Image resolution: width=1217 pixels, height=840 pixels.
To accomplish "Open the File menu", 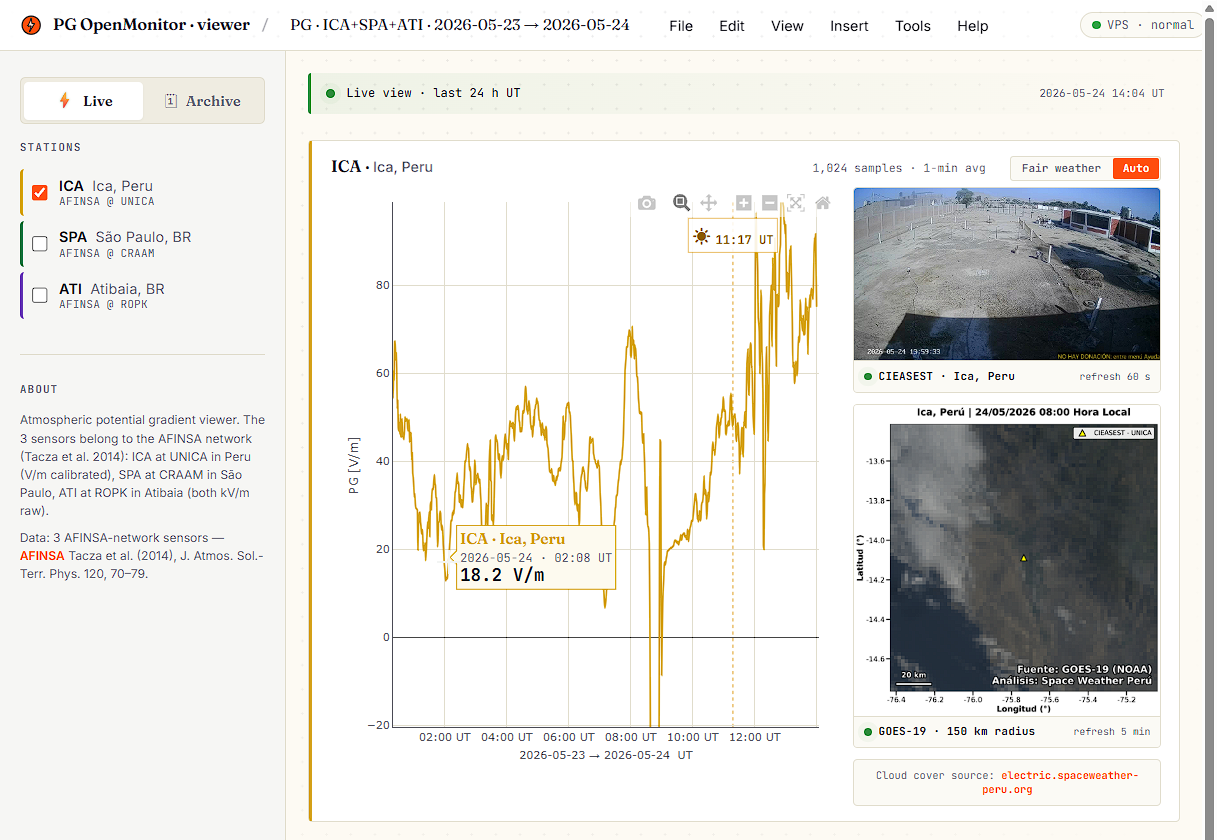I will [x=681, y=26].
